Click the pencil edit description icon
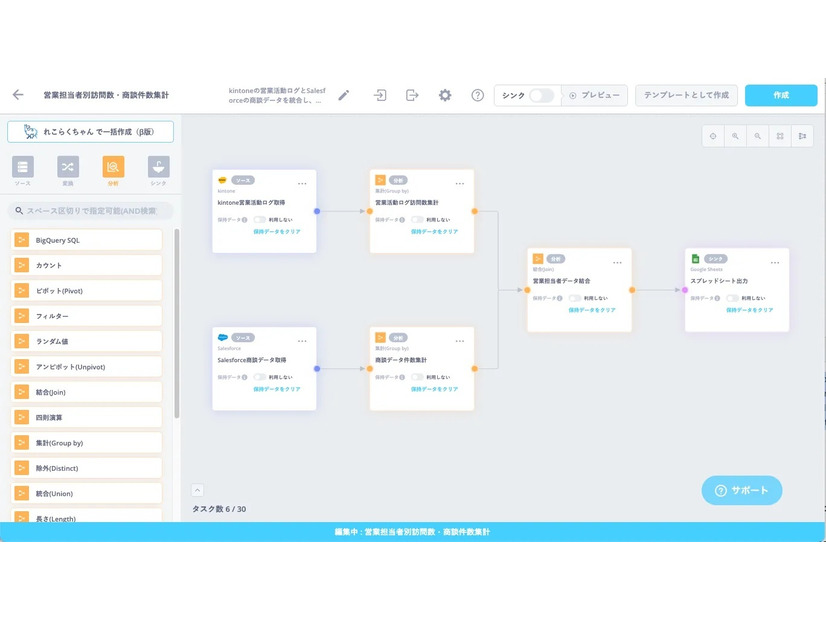This screenshot has height=620, width=826. [x=344, y=95]
